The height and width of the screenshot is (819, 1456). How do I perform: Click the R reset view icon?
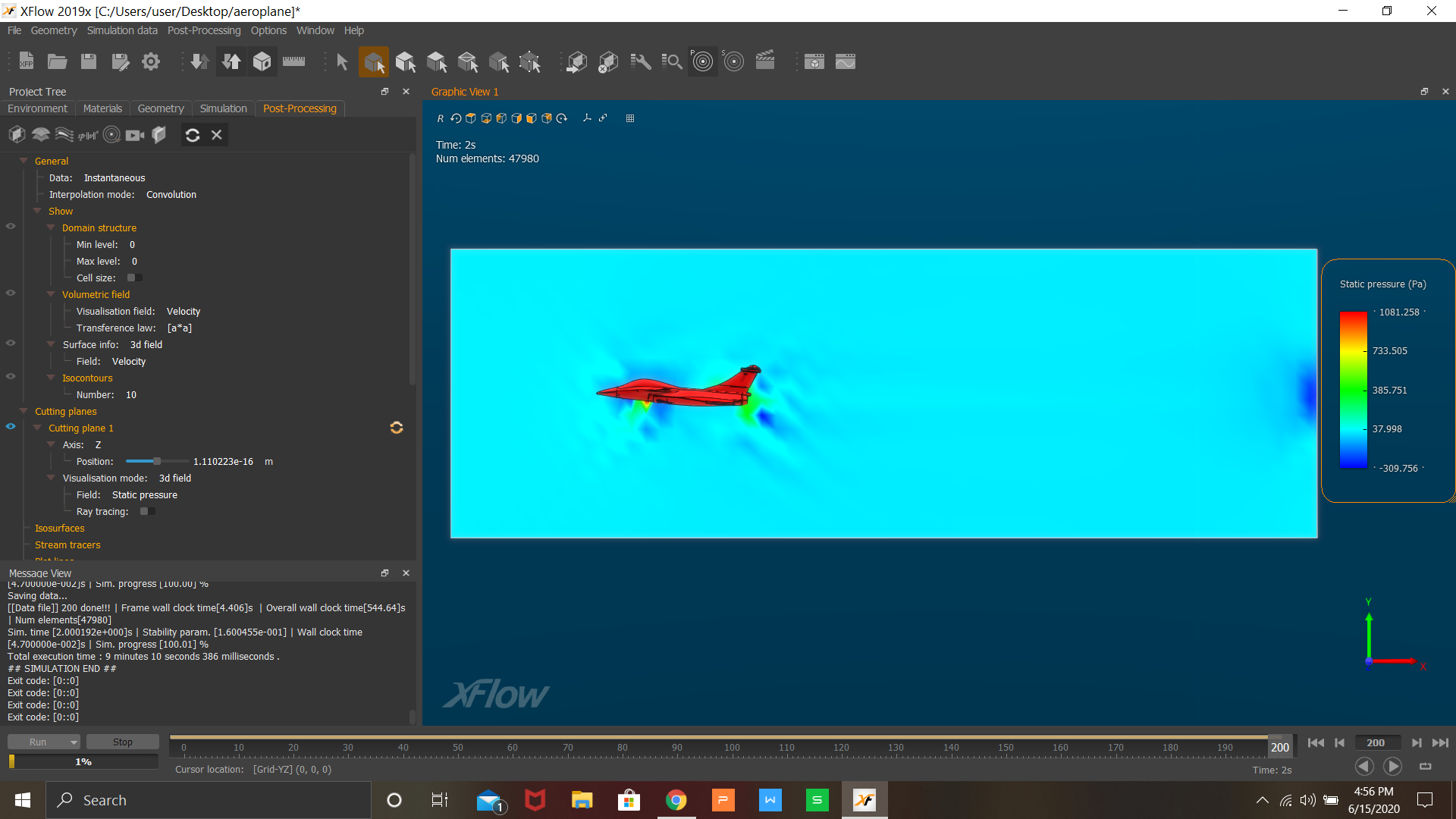[440, 118]
